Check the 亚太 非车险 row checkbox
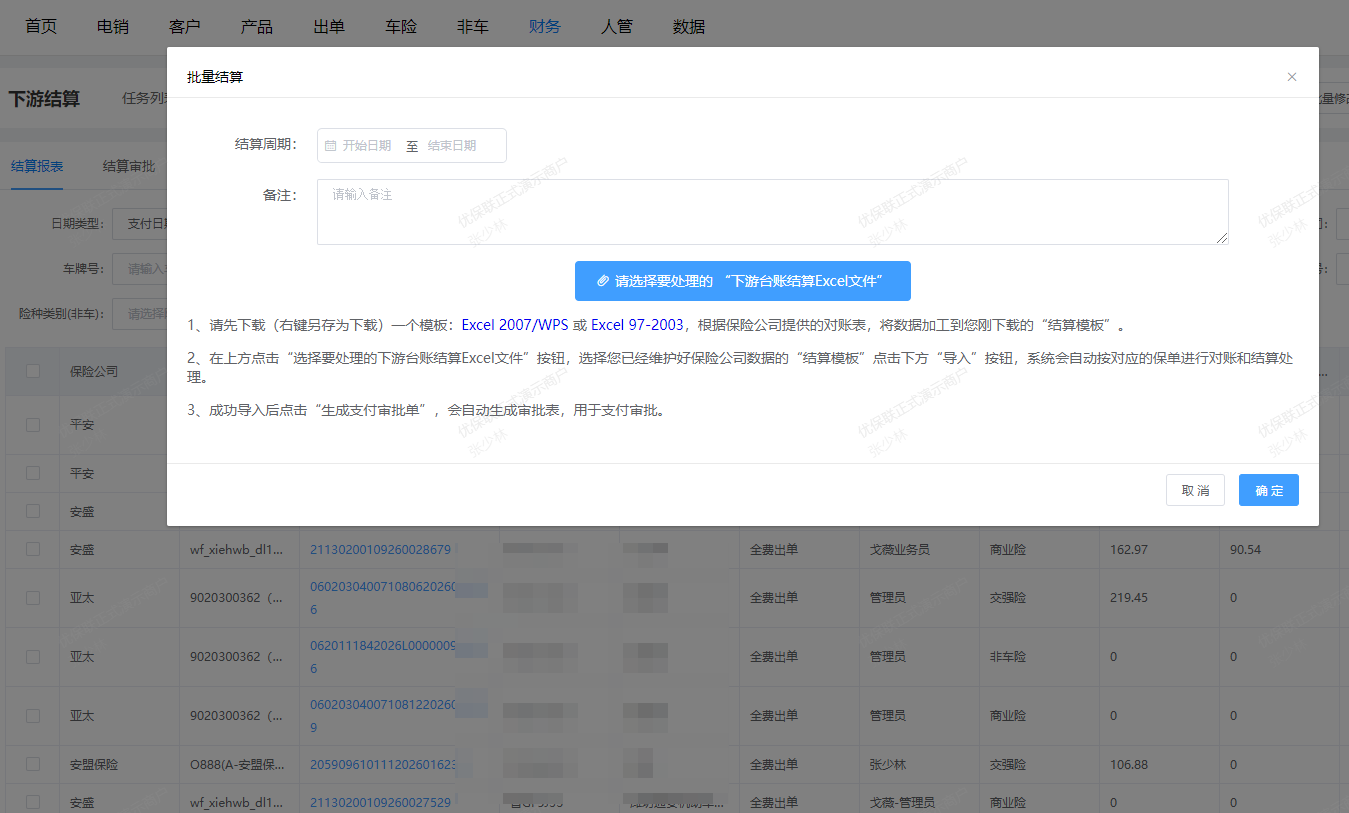The width and height of the screenshot is (1349, 813). pos(33,656)
